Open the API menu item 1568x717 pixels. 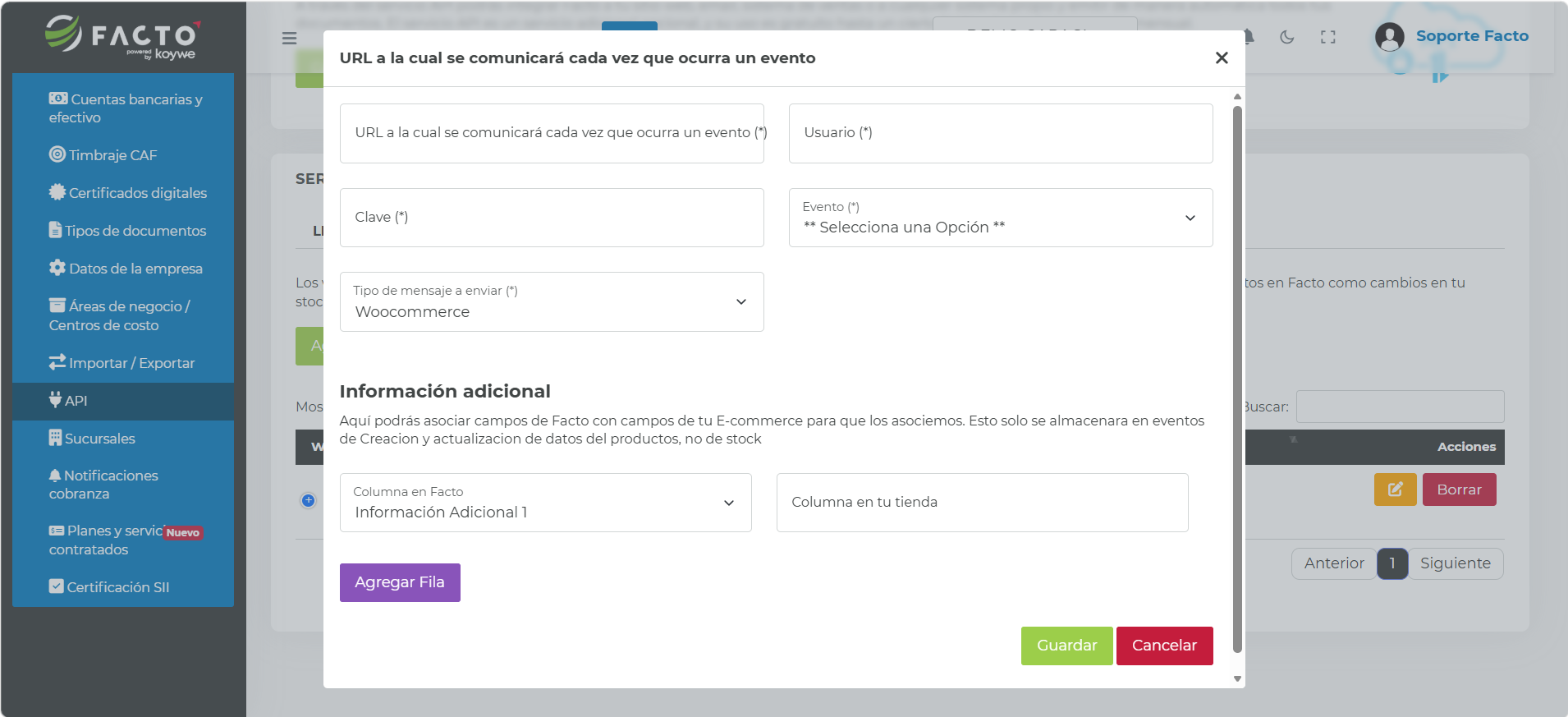point(123,401)
